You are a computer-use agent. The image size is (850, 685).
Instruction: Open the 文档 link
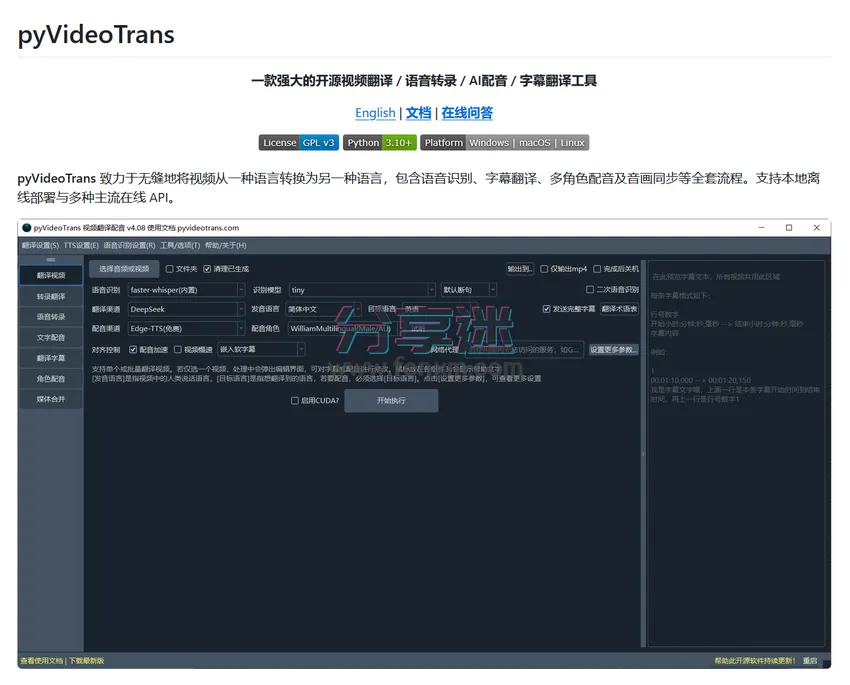(x=418, y=113)
